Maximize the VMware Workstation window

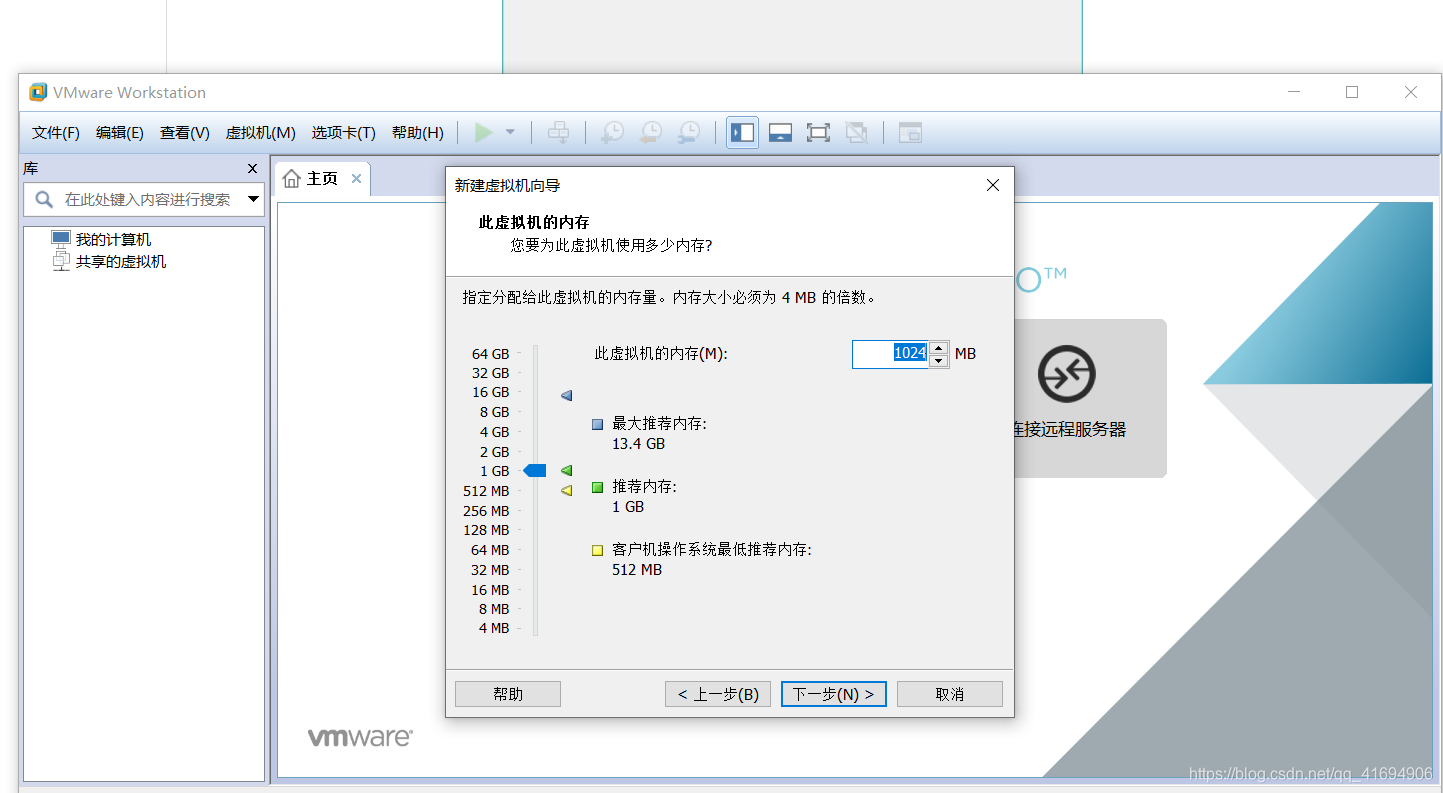pos(1352,92)
